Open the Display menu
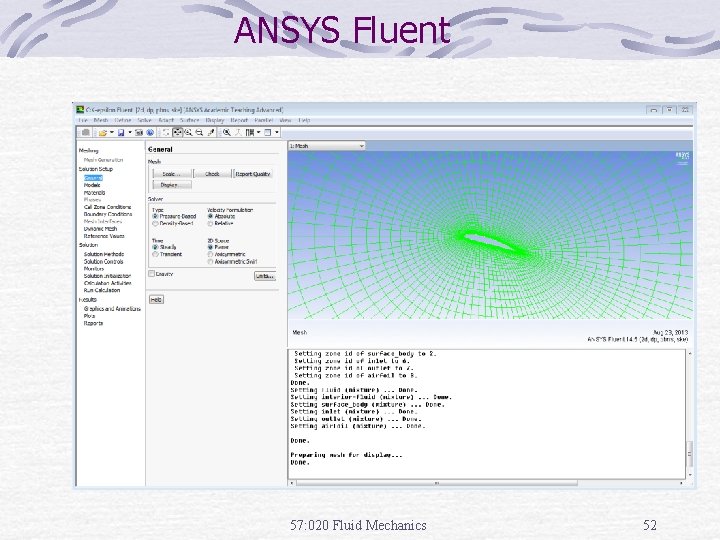 214,120
